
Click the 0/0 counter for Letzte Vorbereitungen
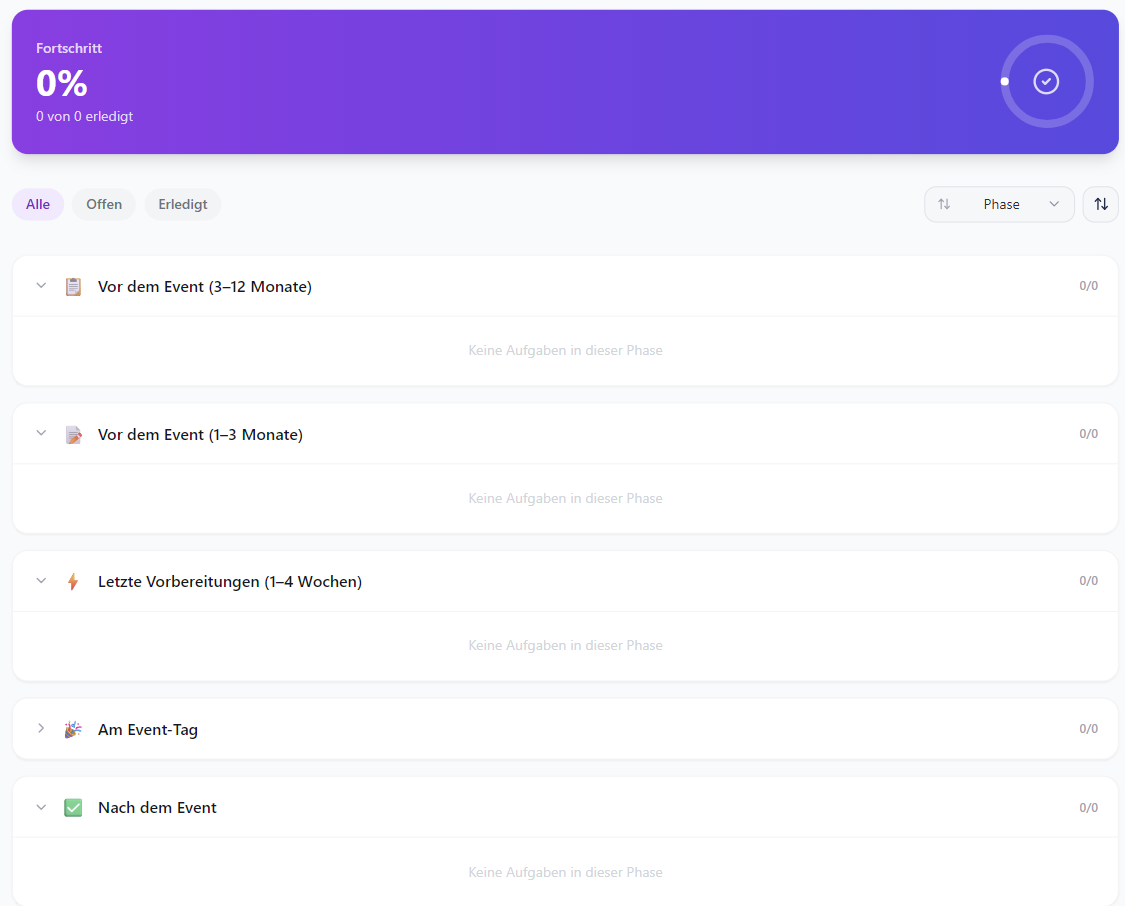point(1088,581)
